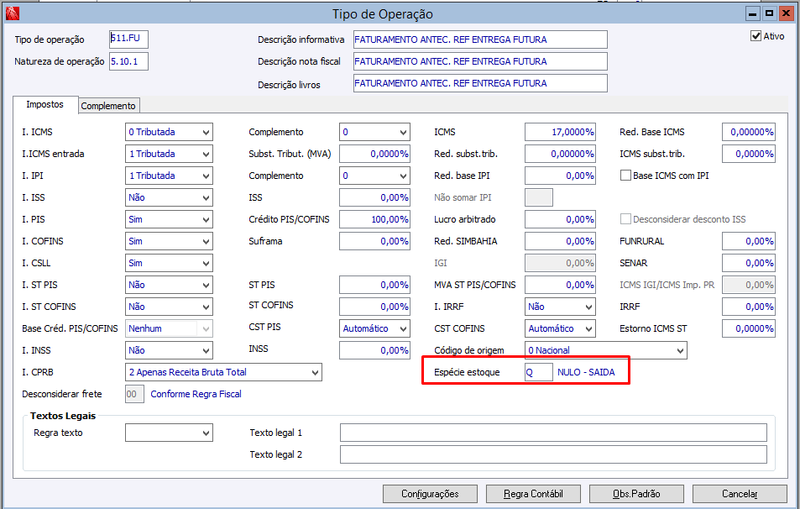
Task: Expand the I. ISS dropdown
Action: tap(169, 198)
